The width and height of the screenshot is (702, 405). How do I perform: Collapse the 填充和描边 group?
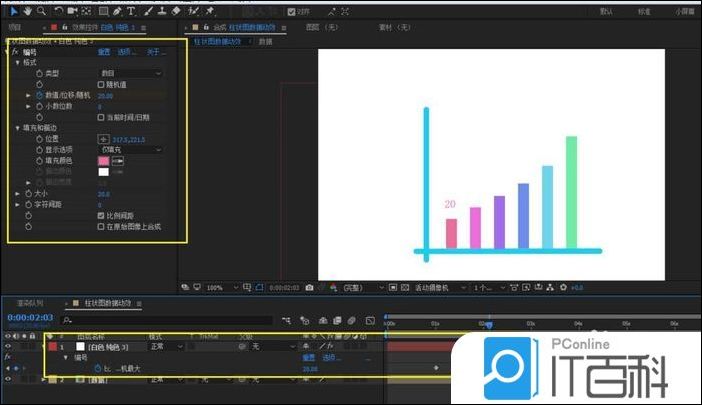[18, 128]
